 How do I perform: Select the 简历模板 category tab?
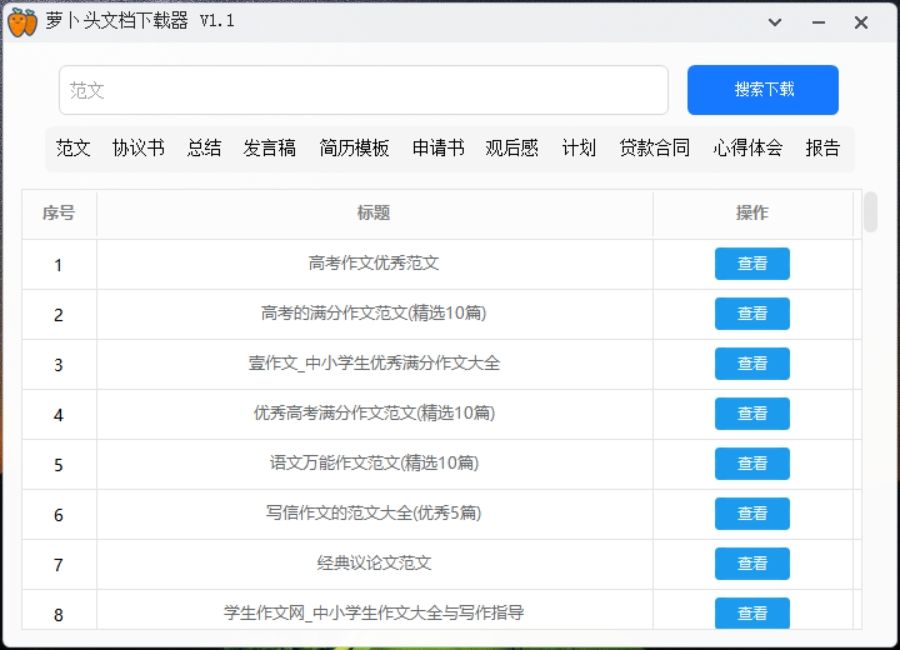coord(354,148)
